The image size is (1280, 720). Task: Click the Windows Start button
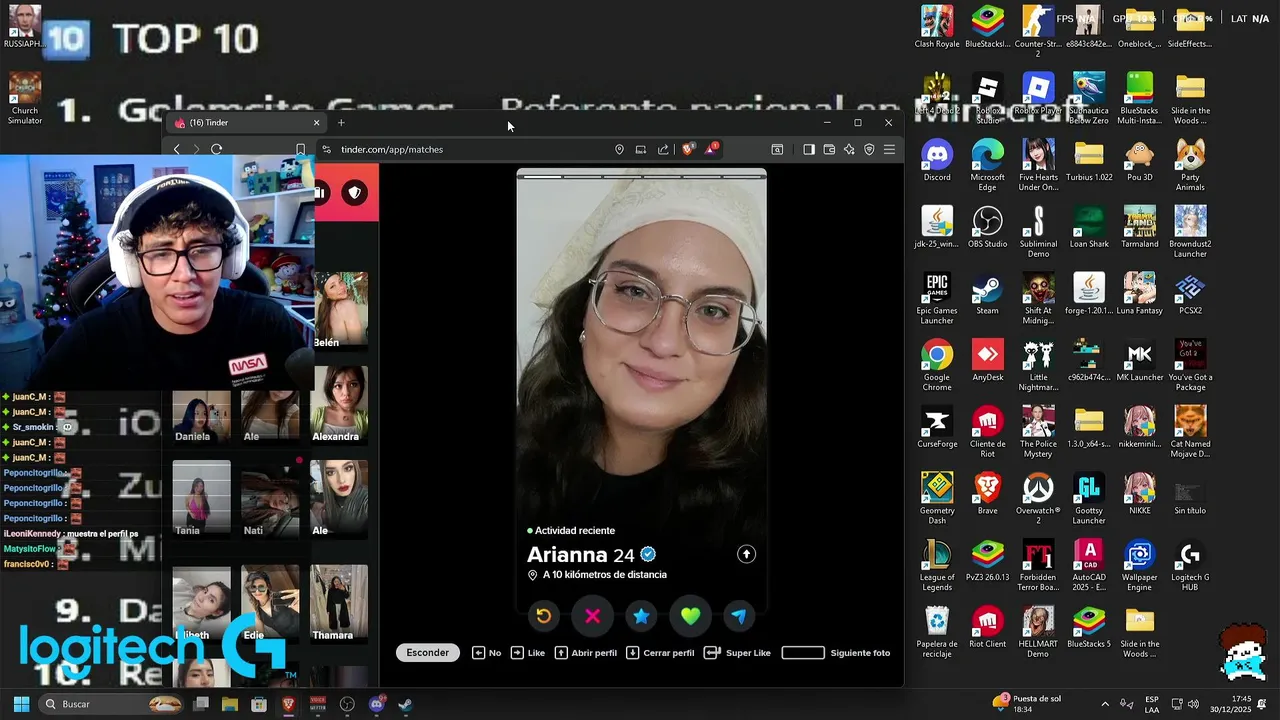coord(21,704)
